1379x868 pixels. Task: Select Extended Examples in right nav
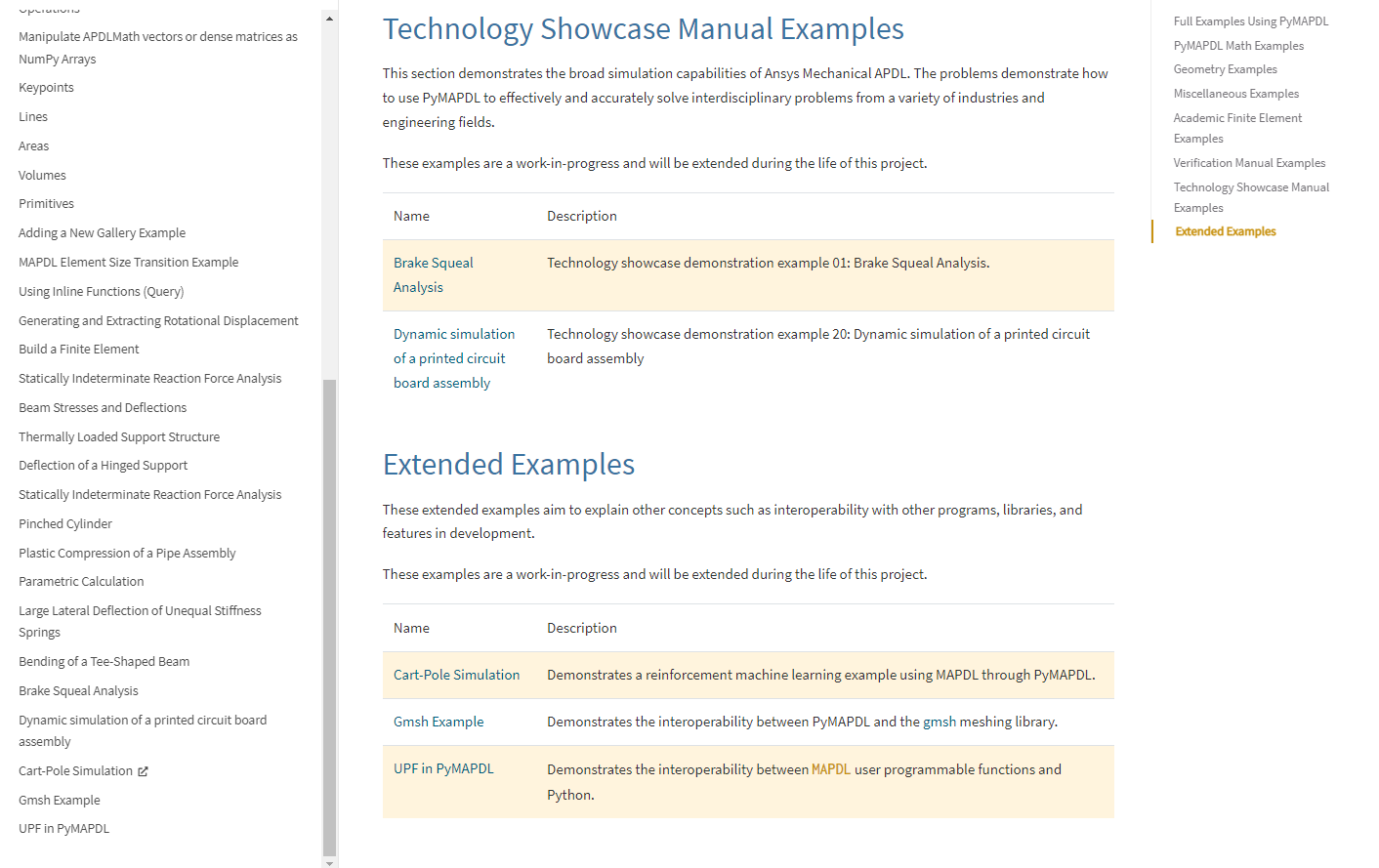(1226, 231)
